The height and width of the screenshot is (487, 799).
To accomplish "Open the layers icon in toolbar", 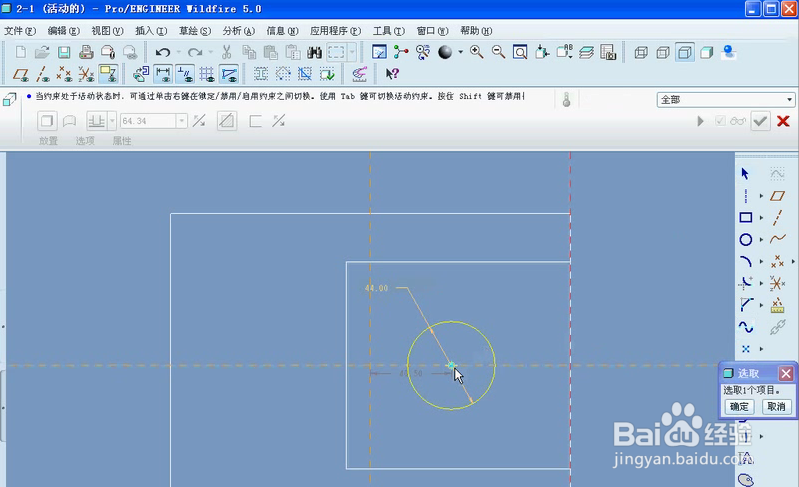I will point(587,52).
